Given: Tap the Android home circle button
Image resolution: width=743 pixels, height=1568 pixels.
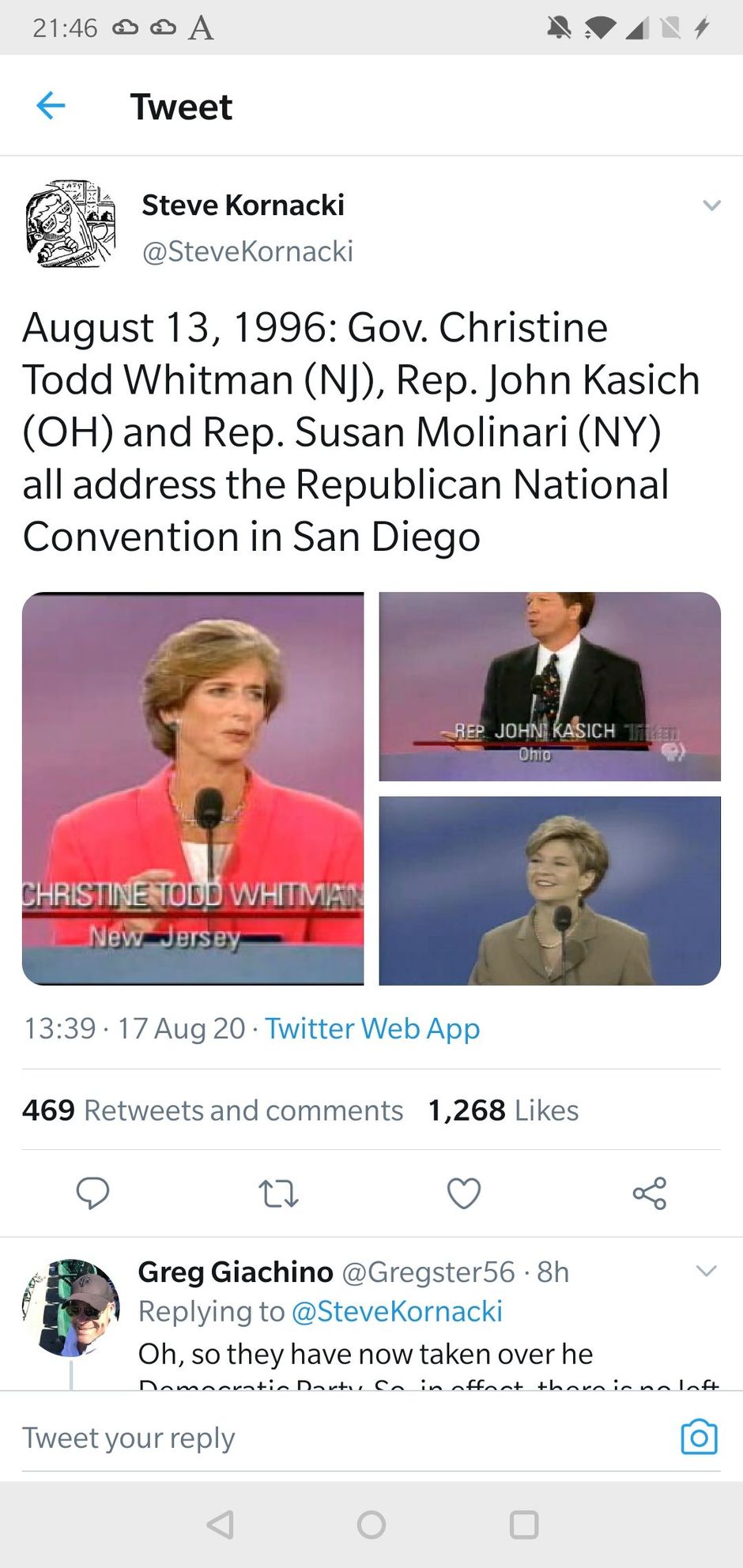Looking at the screenshot, I should (x=371, y=1525).
